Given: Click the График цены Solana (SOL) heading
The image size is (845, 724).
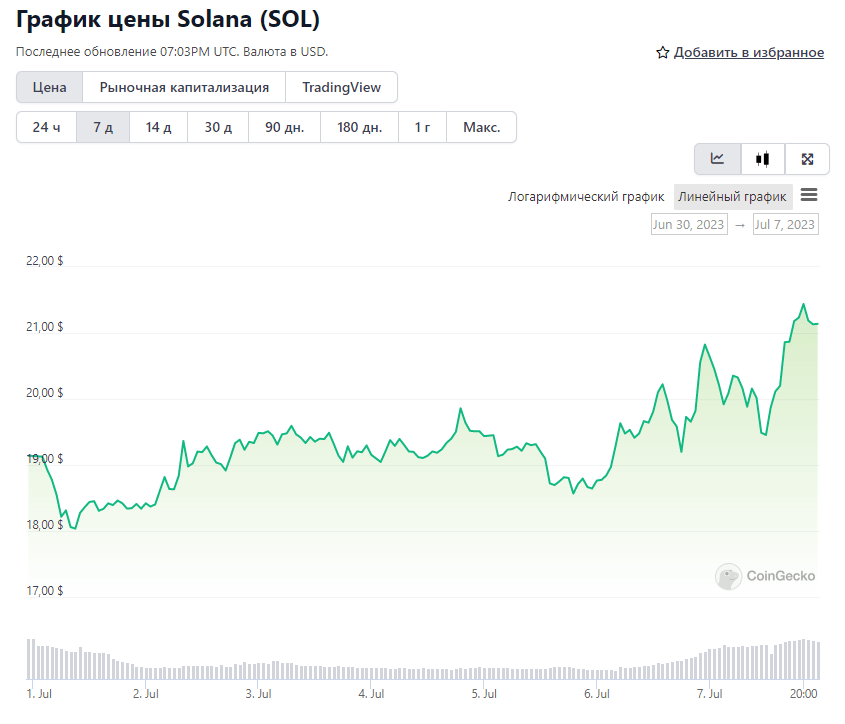Looking at the screenshot, I should point(168,19).
